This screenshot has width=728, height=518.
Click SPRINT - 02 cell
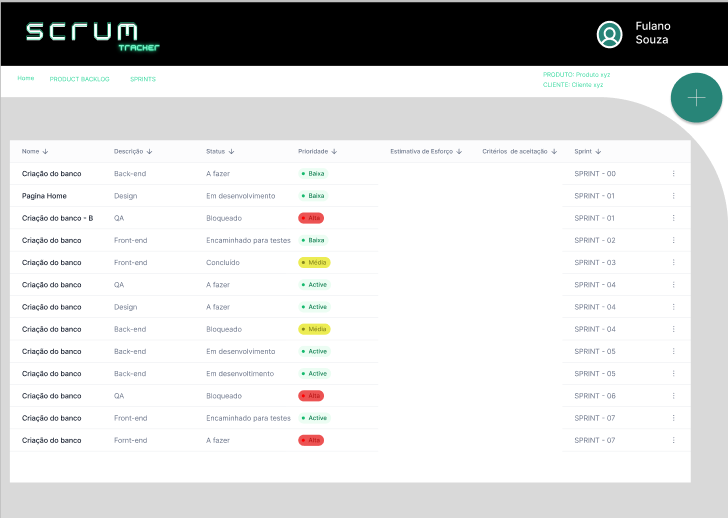coord(595,240)
